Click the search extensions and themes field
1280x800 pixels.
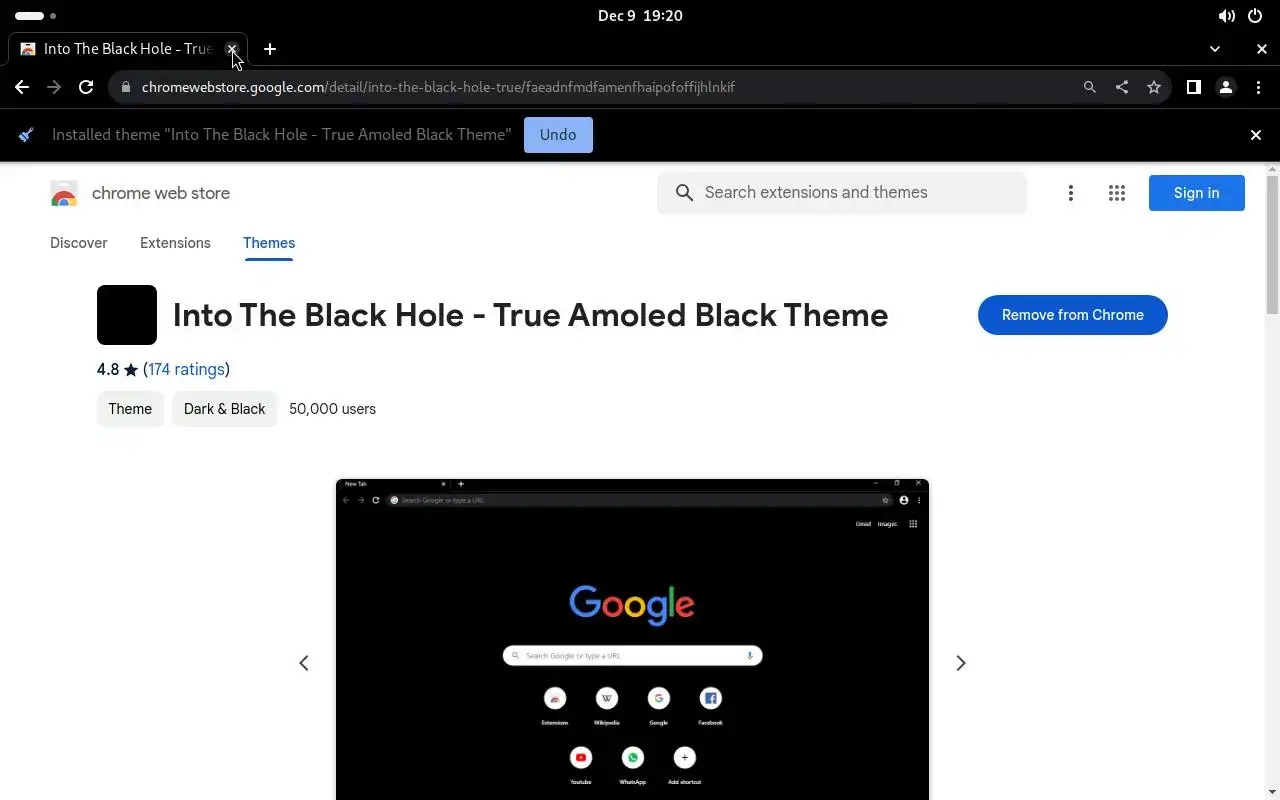click(x=842, y=193)
